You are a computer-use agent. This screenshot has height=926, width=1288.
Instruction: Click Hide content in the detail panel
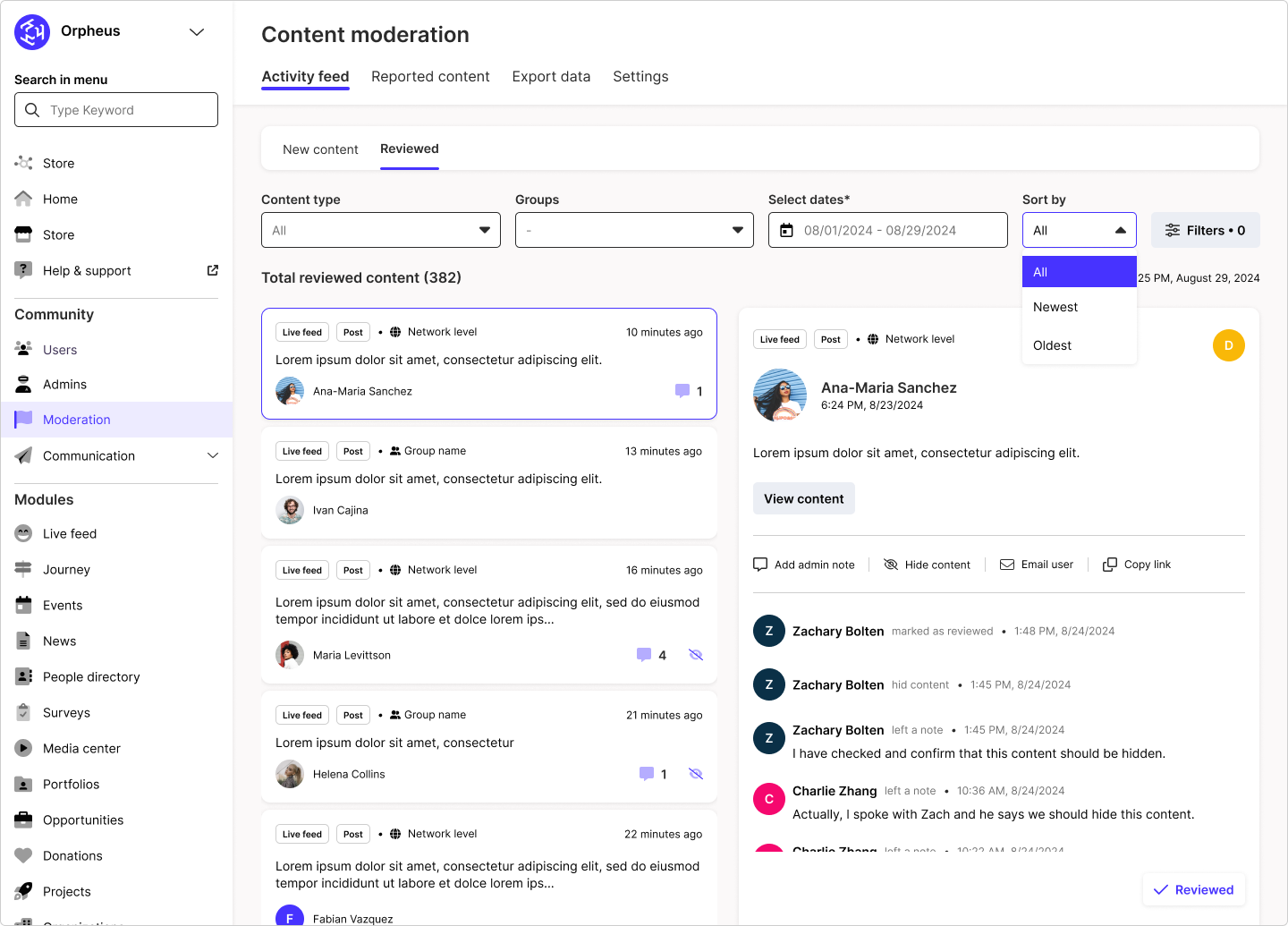[x=928, y=564]
